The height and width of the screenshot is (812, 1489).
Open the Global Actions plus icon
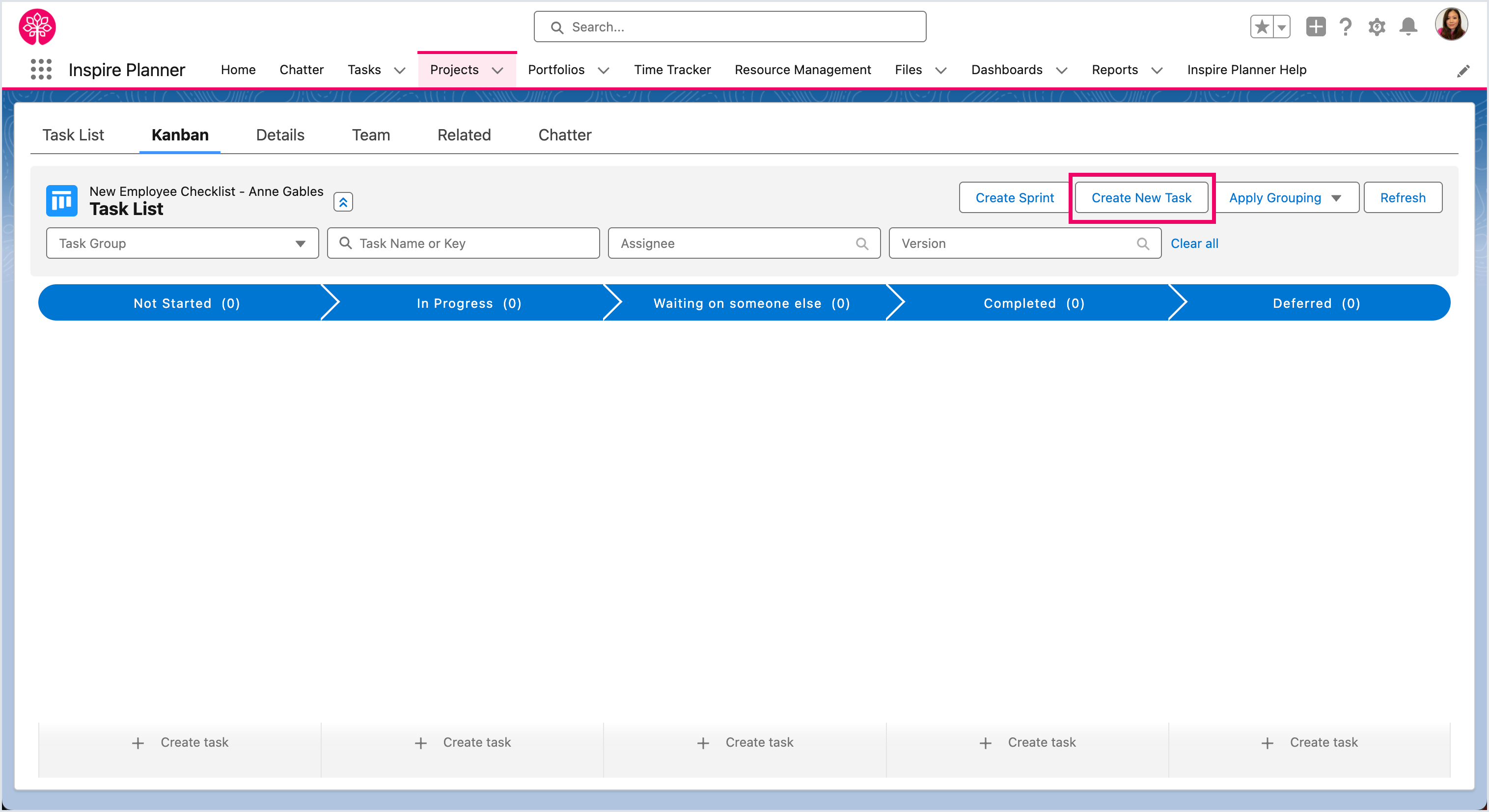(1316, 27)
